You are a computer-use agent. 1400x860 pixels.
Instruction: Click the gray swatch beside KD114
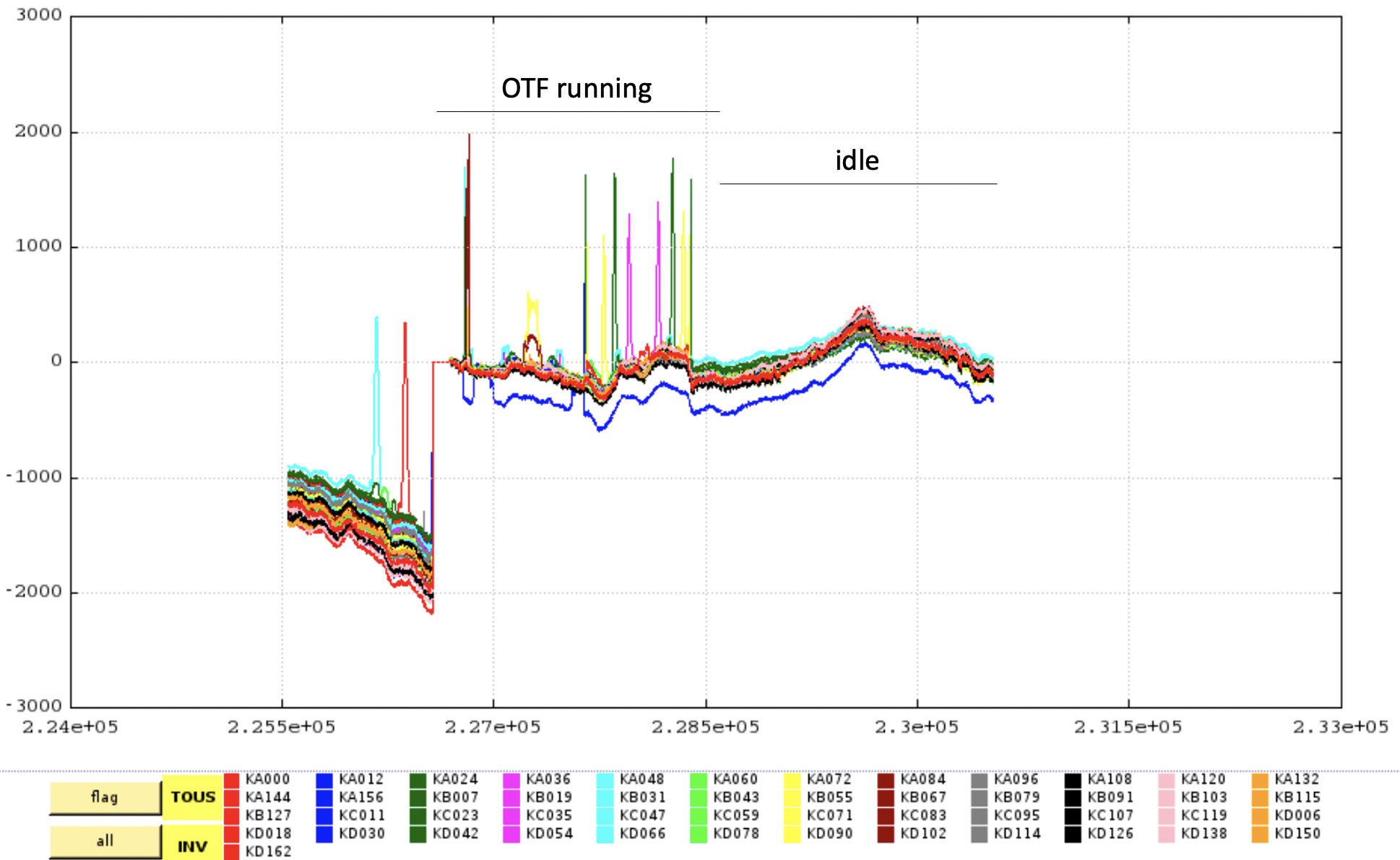tap(979, 834)
